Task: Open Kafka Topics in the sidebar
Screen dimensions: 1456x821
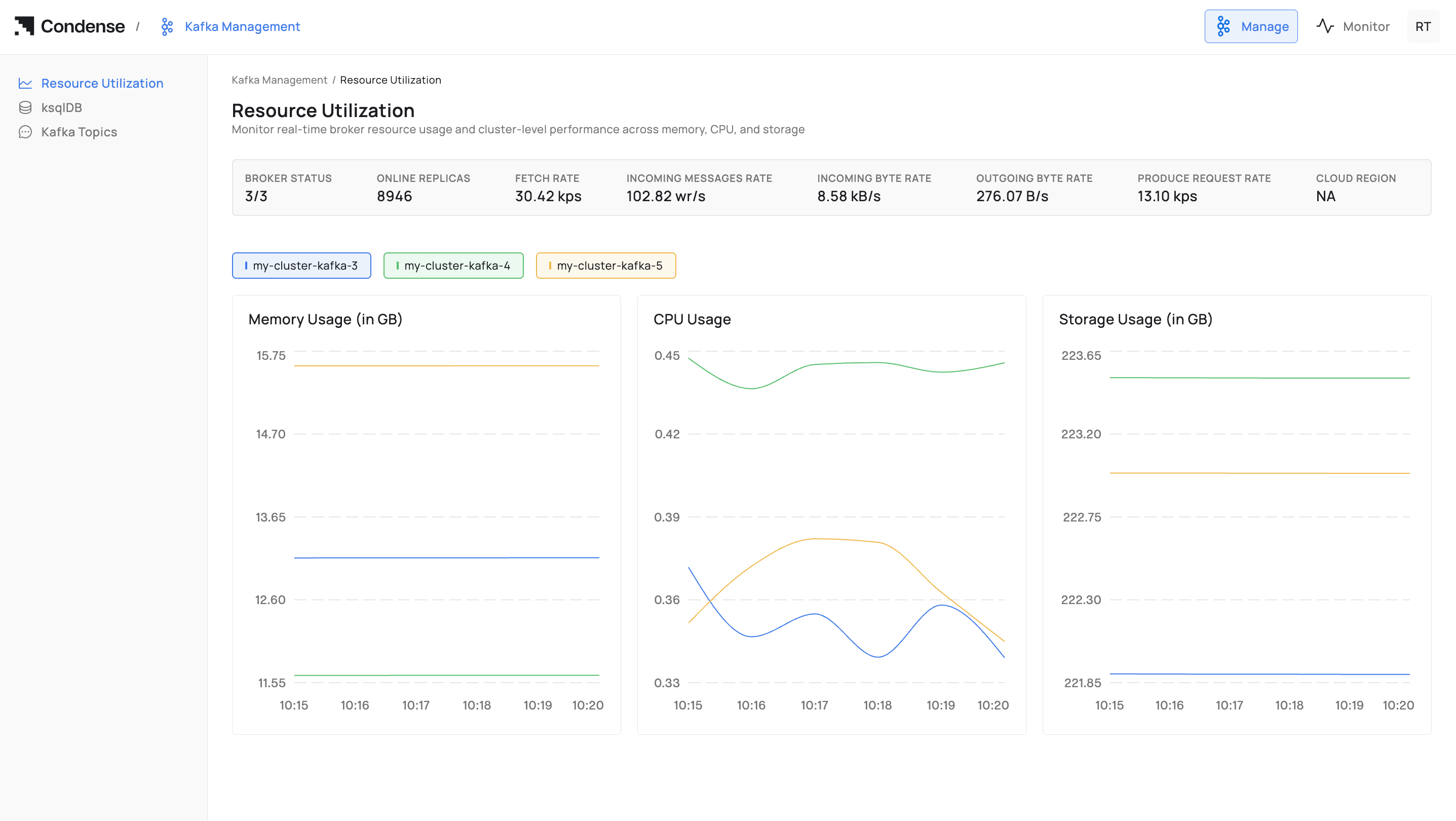Action: click(79, 132)
